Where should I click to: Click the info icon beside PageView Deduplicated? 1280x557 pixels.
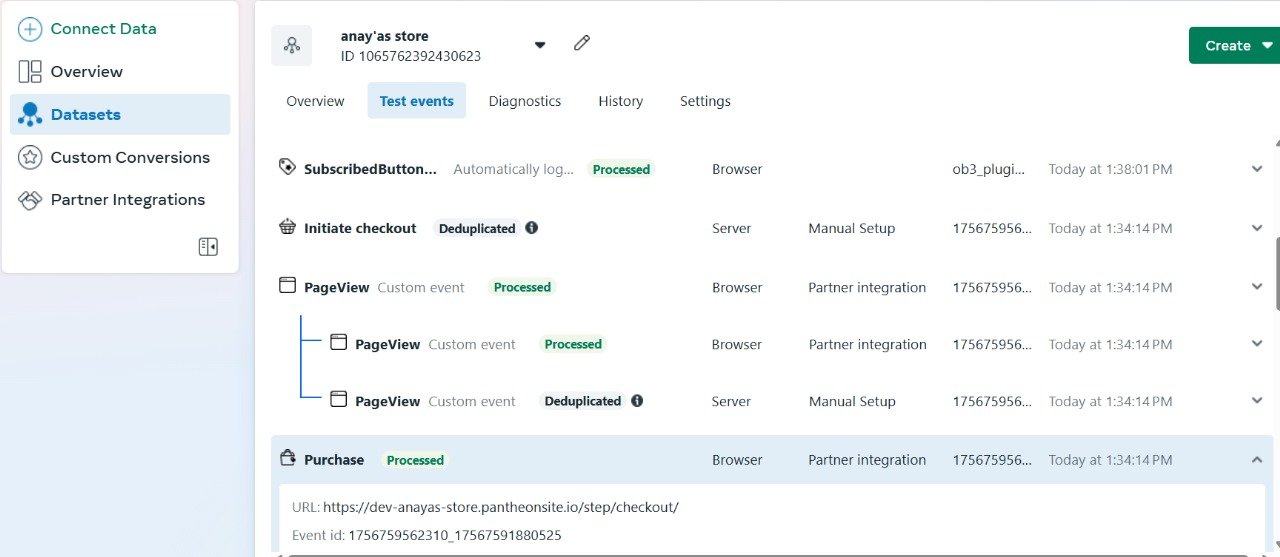point(637,401)
